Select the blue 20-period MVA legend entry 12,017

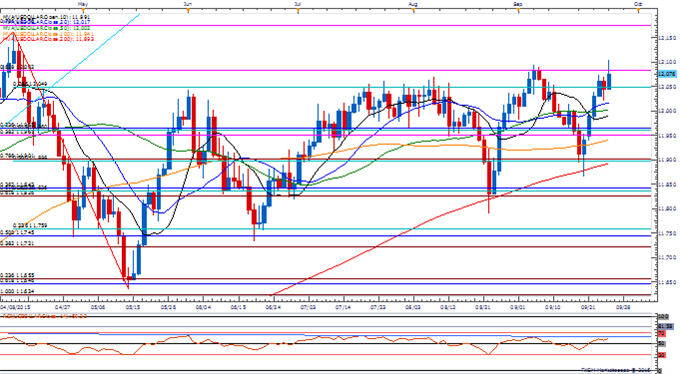[x=47, y=21]
